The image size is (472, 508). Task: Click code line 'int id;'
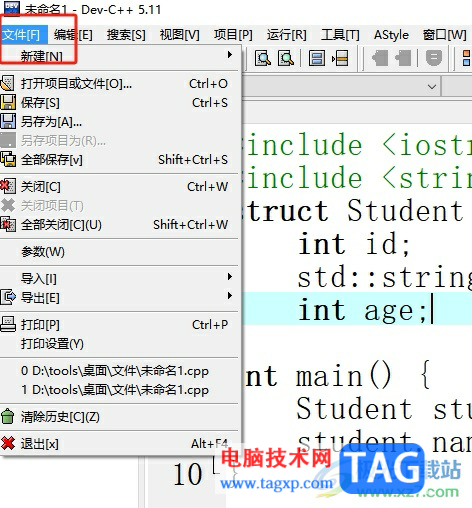(354, 244)
